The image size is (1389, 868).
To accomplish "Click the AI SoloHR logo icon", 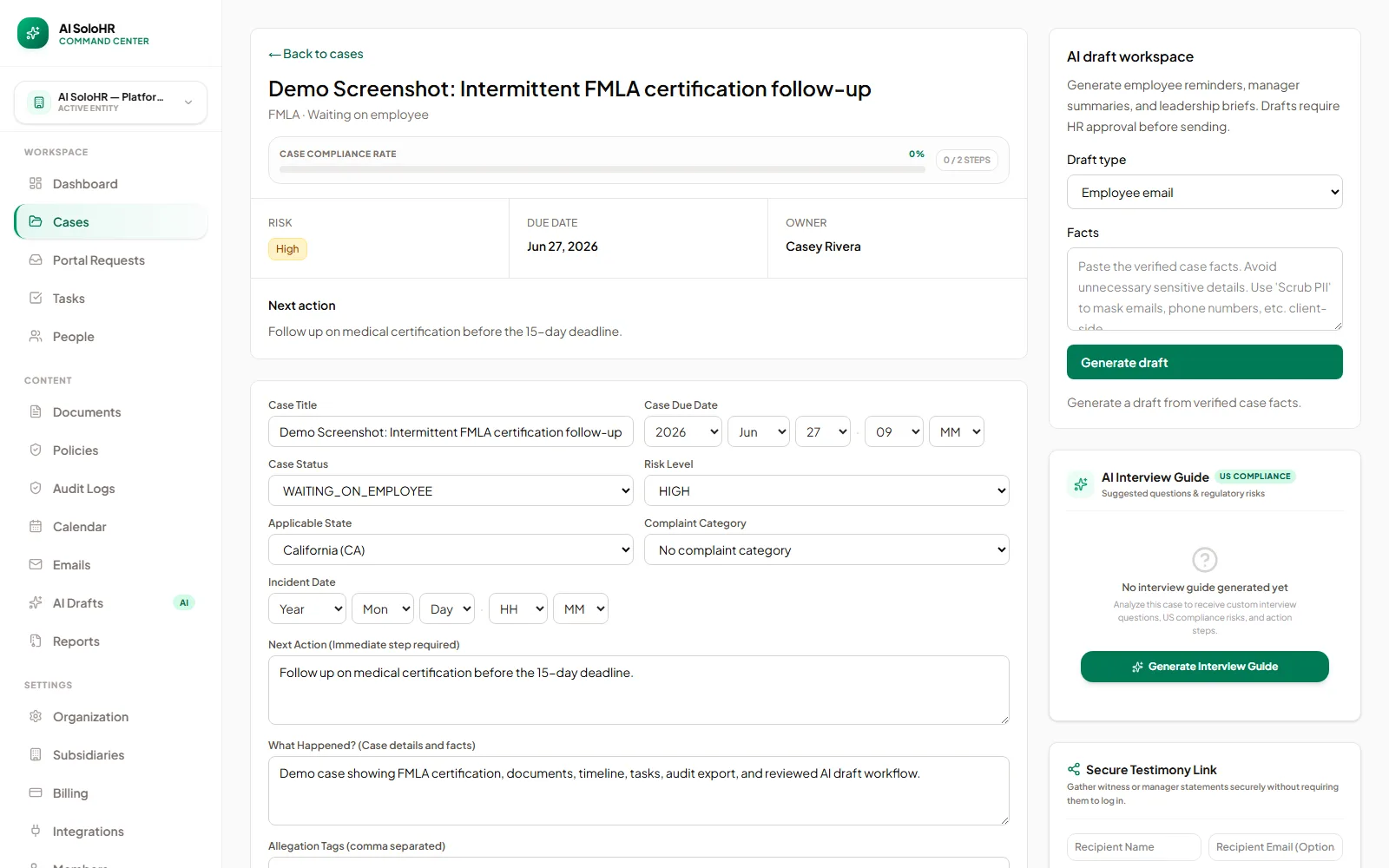I will 33,33.
